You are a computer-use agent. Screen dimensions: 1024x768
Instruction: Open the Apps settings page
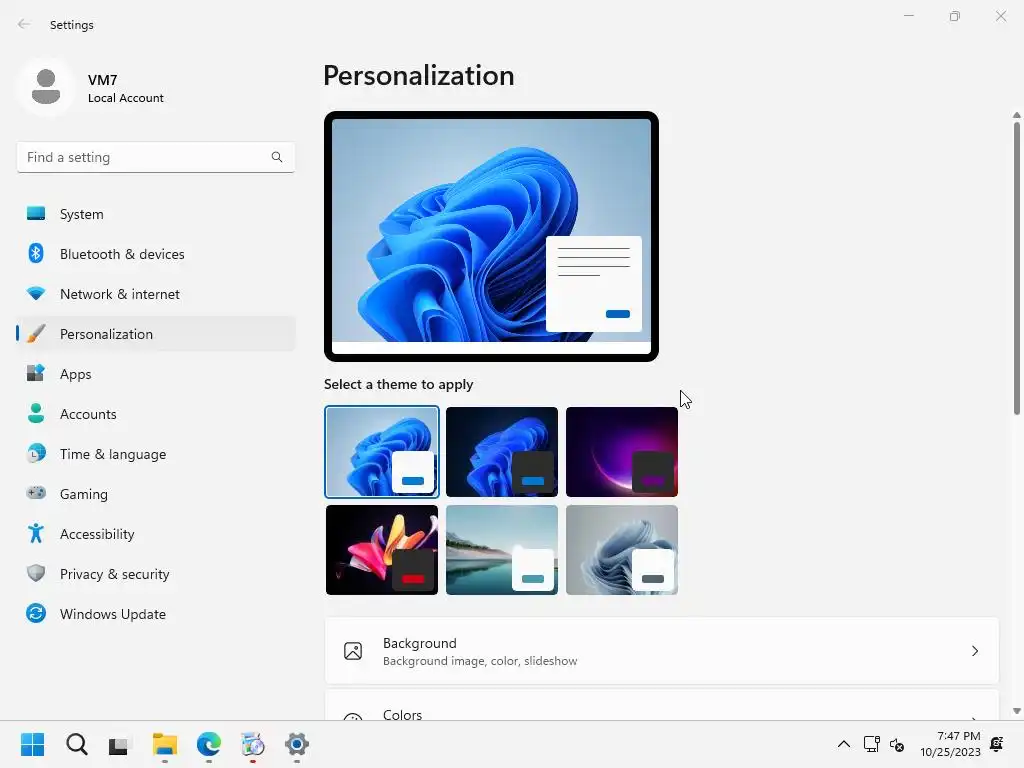pos(155,374)
